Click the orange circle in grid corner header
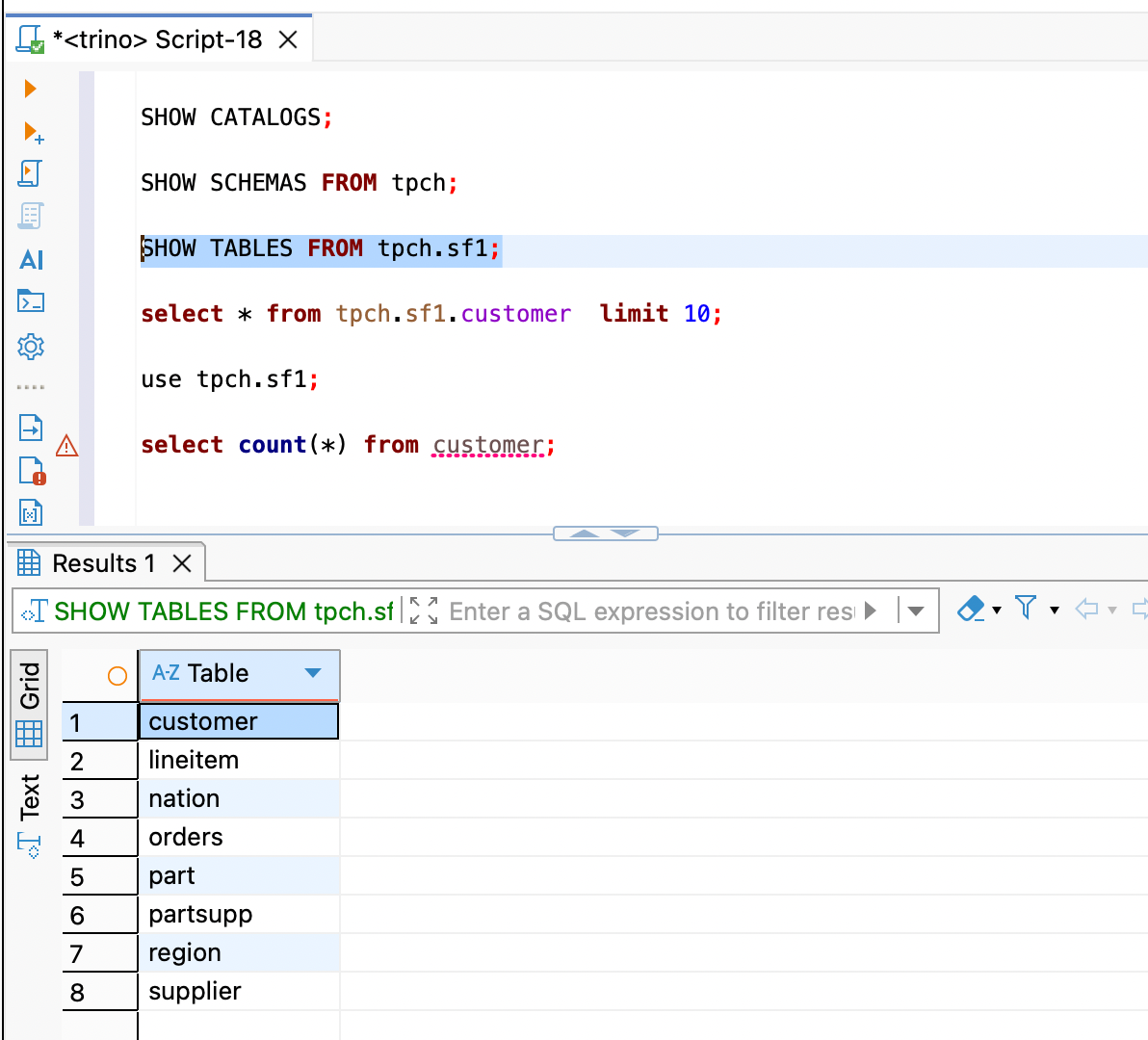Screen dimensions: 1148x1040 tap(117, 676)
